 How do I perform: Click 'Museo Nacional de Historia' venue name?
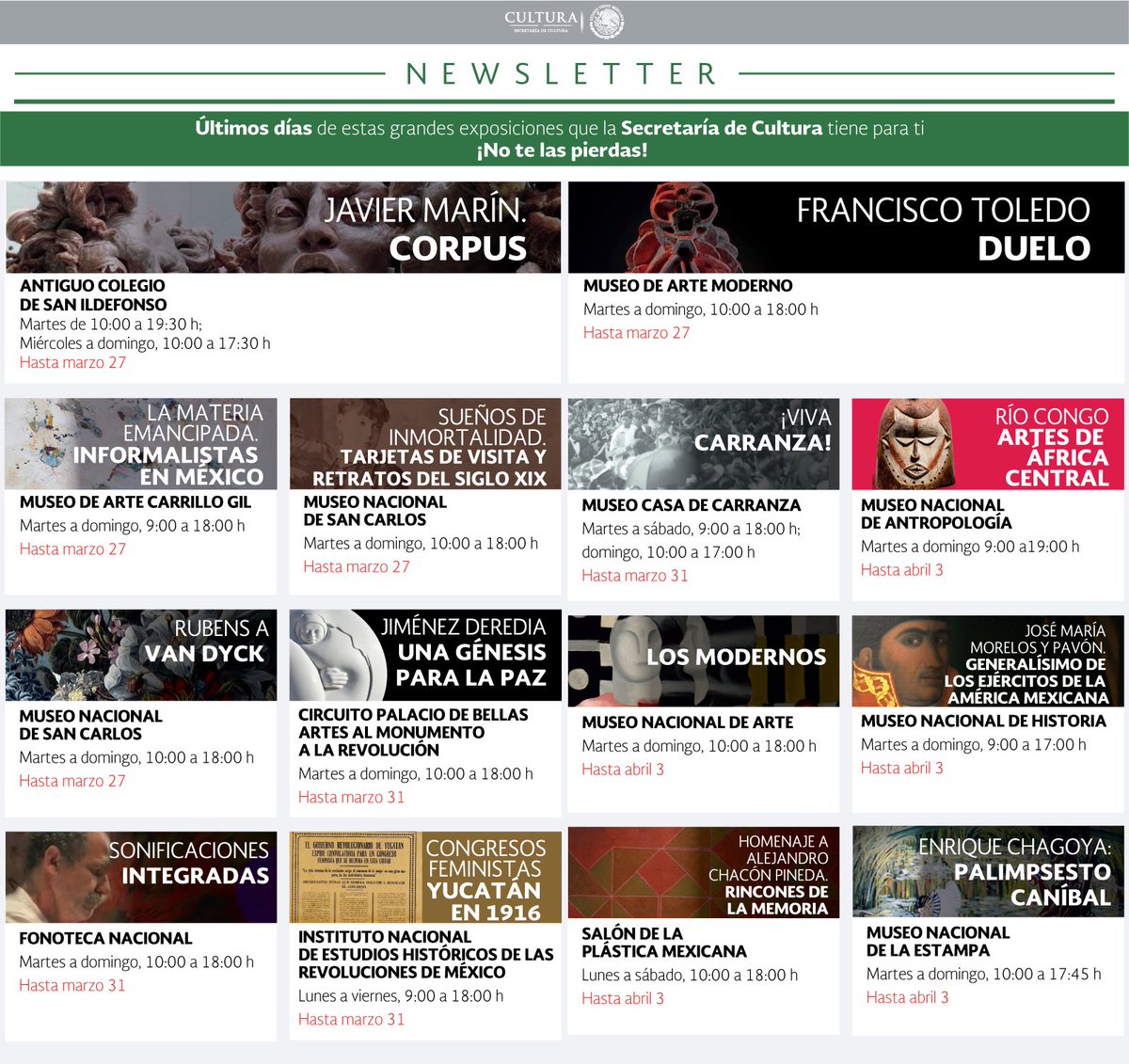point(983,722)
